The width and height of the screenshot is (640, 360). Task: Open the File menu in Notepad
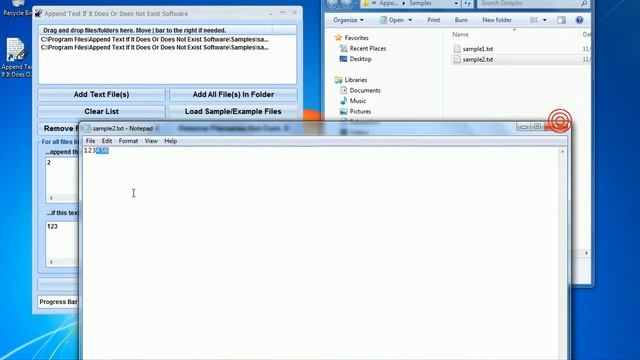[x=90, y=141]
